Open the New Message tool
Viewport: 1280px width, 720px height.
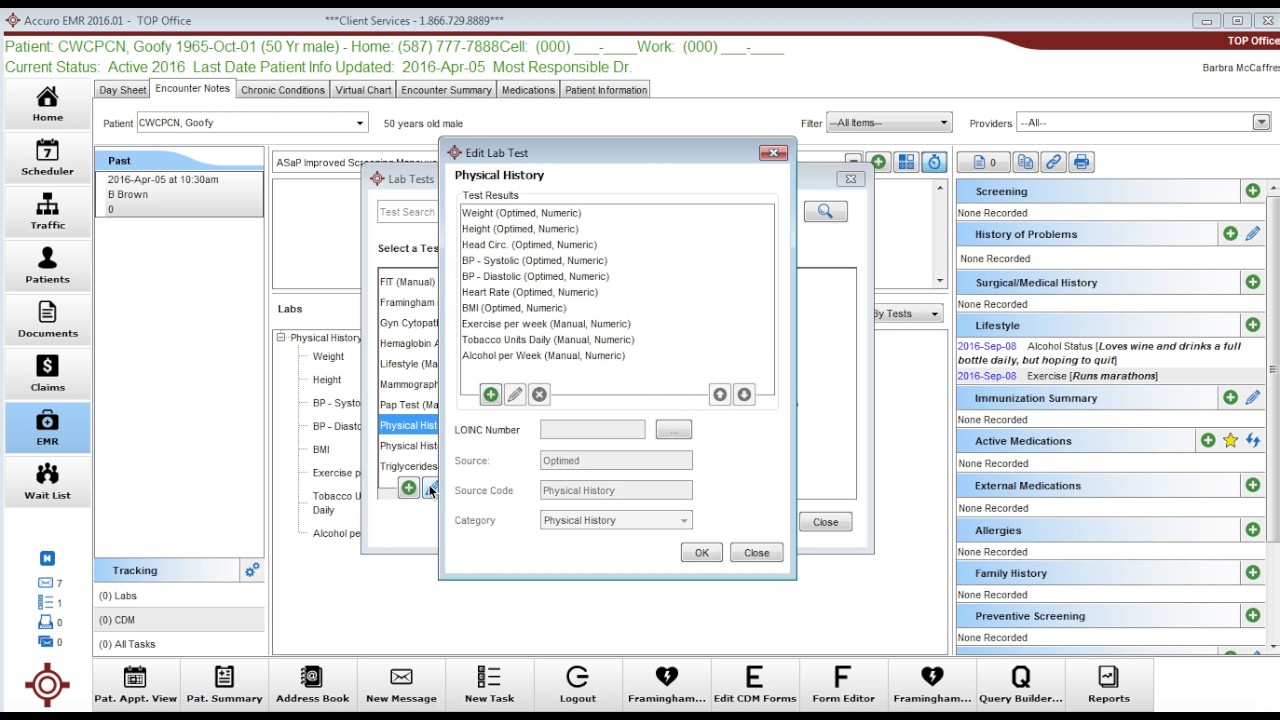point(401,685)
